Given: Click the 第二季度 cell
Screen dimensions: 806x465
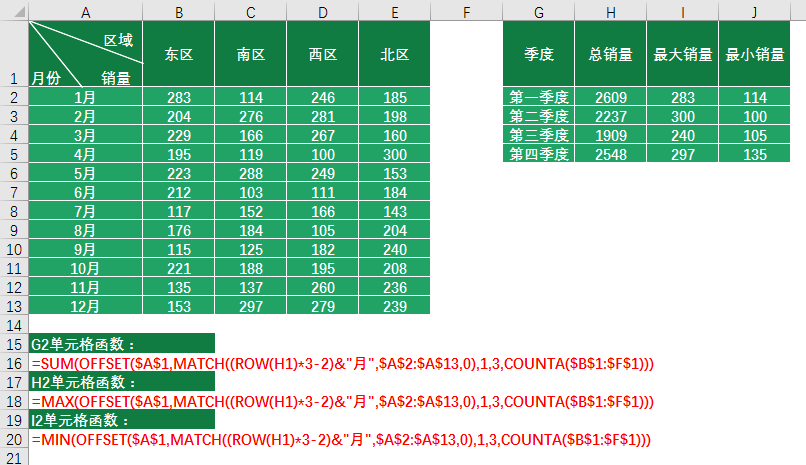Looking at the screenshot, I should click(538, 116).
